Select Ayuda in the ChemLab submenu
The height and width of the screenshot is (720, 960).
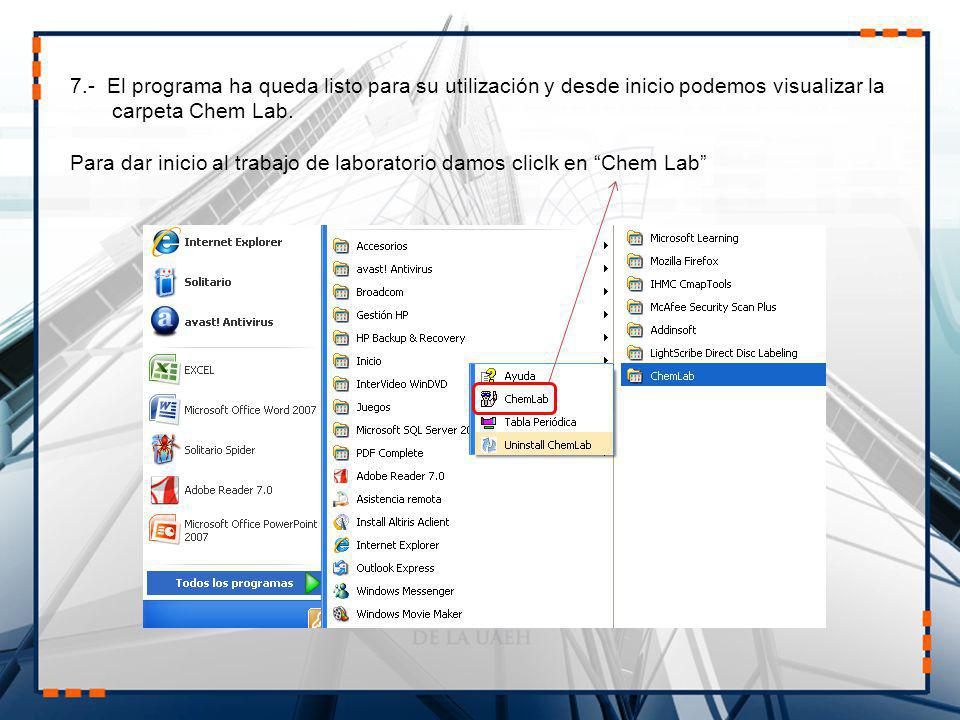(x=544, y=375)
